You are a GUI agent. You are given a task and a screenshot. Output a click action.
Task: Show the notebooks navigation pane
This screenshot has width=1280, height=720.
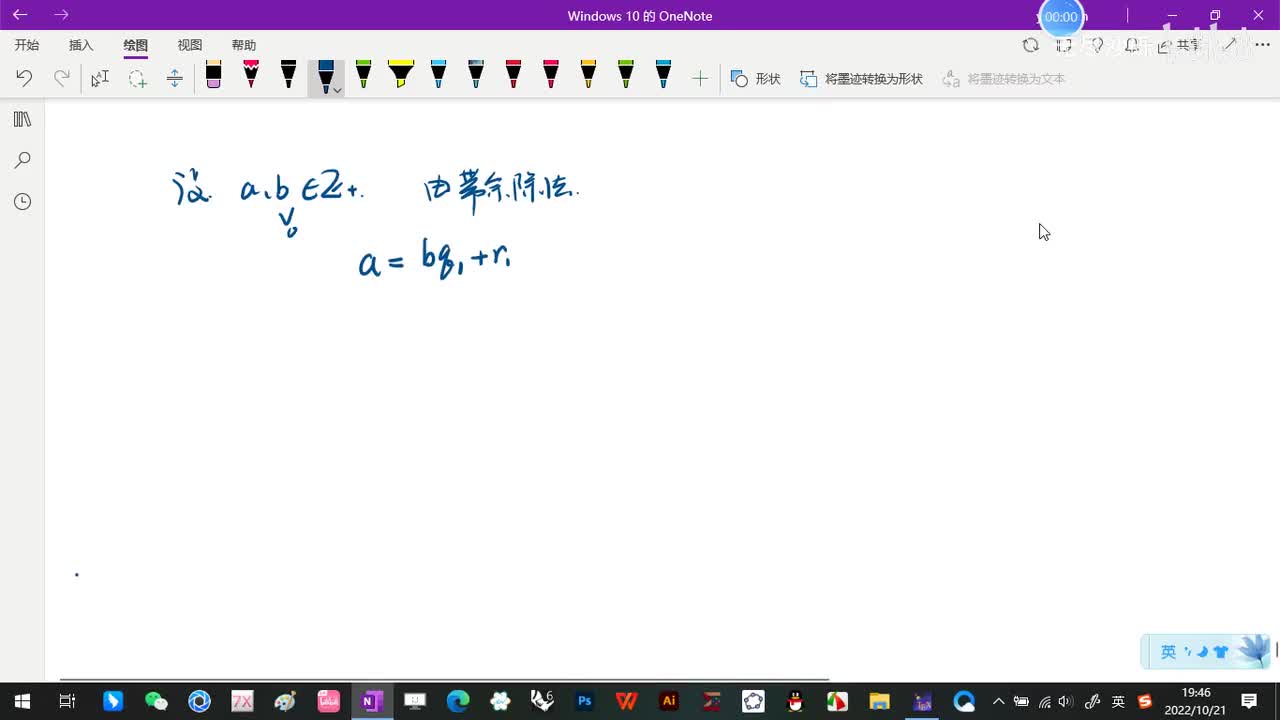22,119
